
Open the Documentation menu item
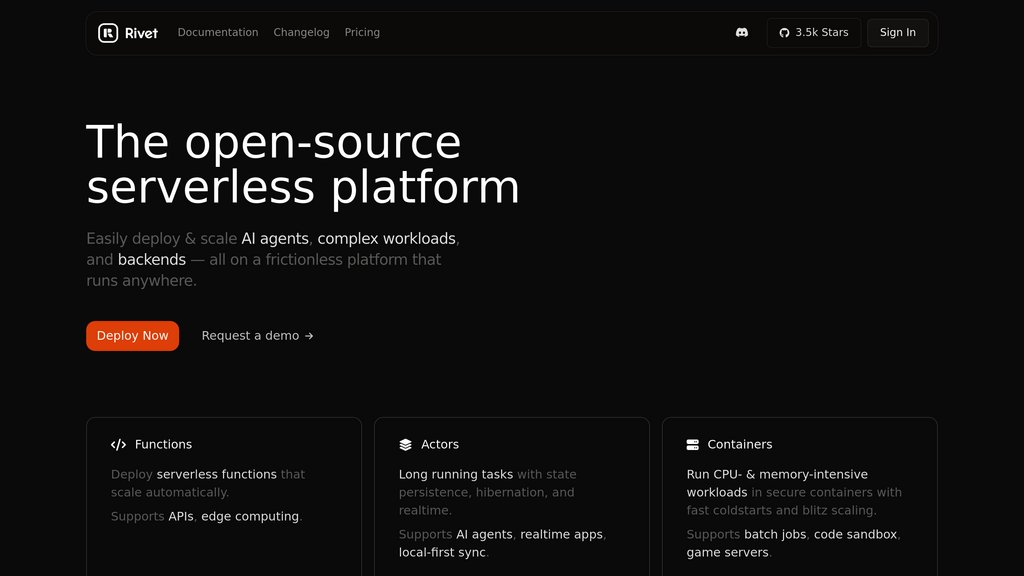pyautogui.click(x=218, y=32)
